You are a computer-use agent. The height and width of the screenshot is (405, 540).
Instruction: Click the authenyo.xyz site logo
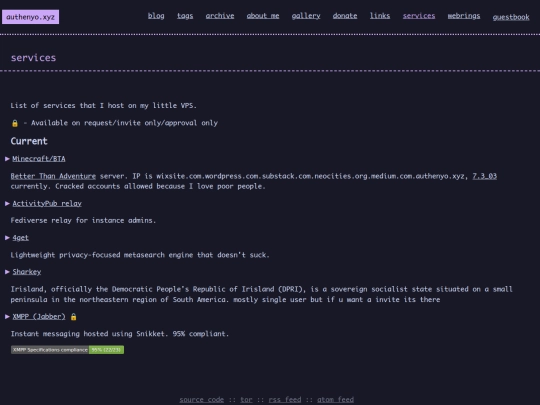pos(30,17)
